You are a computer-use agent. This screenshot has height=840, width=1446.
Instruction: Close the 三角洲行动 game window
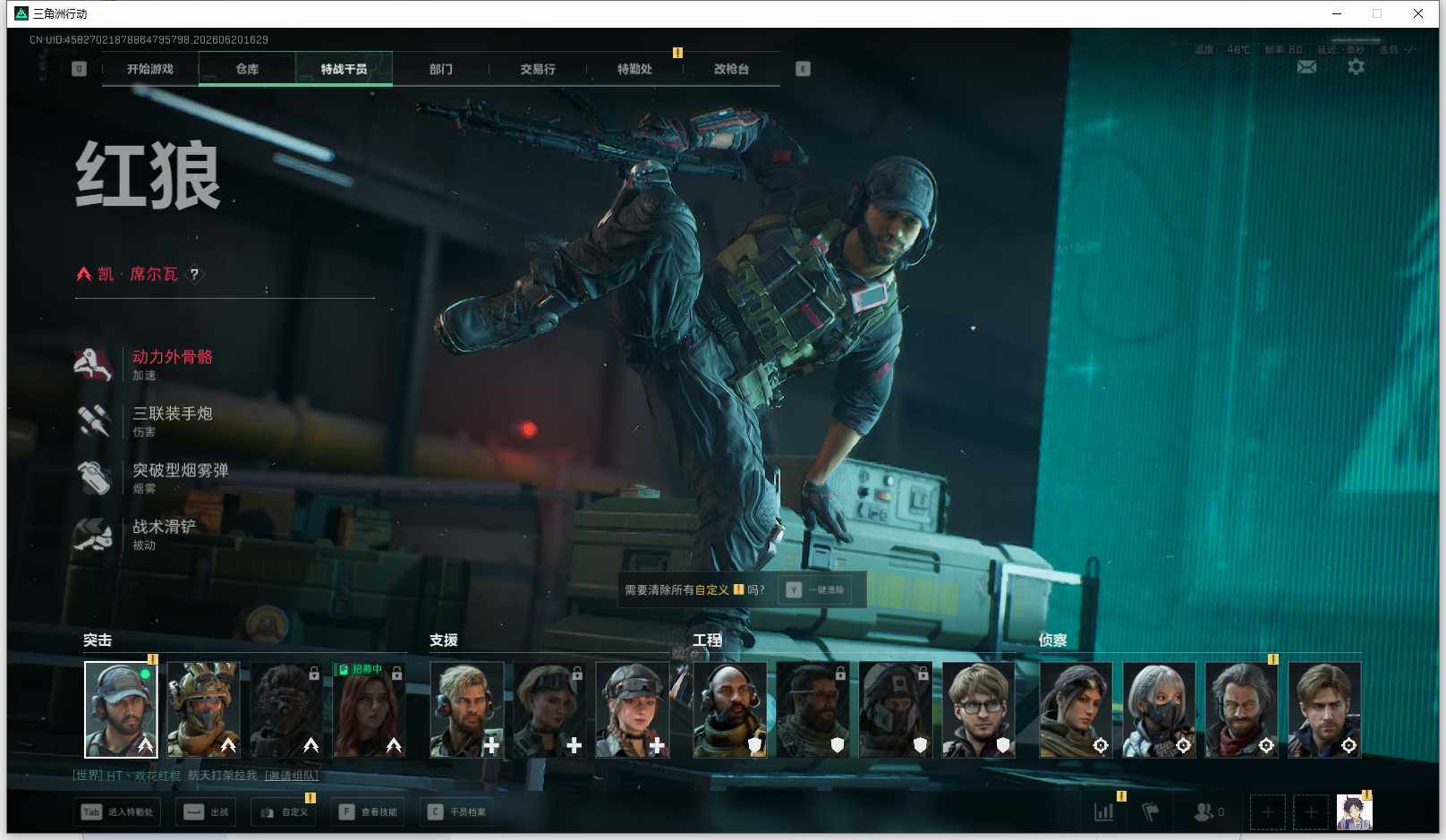[x=1418, y=13]
